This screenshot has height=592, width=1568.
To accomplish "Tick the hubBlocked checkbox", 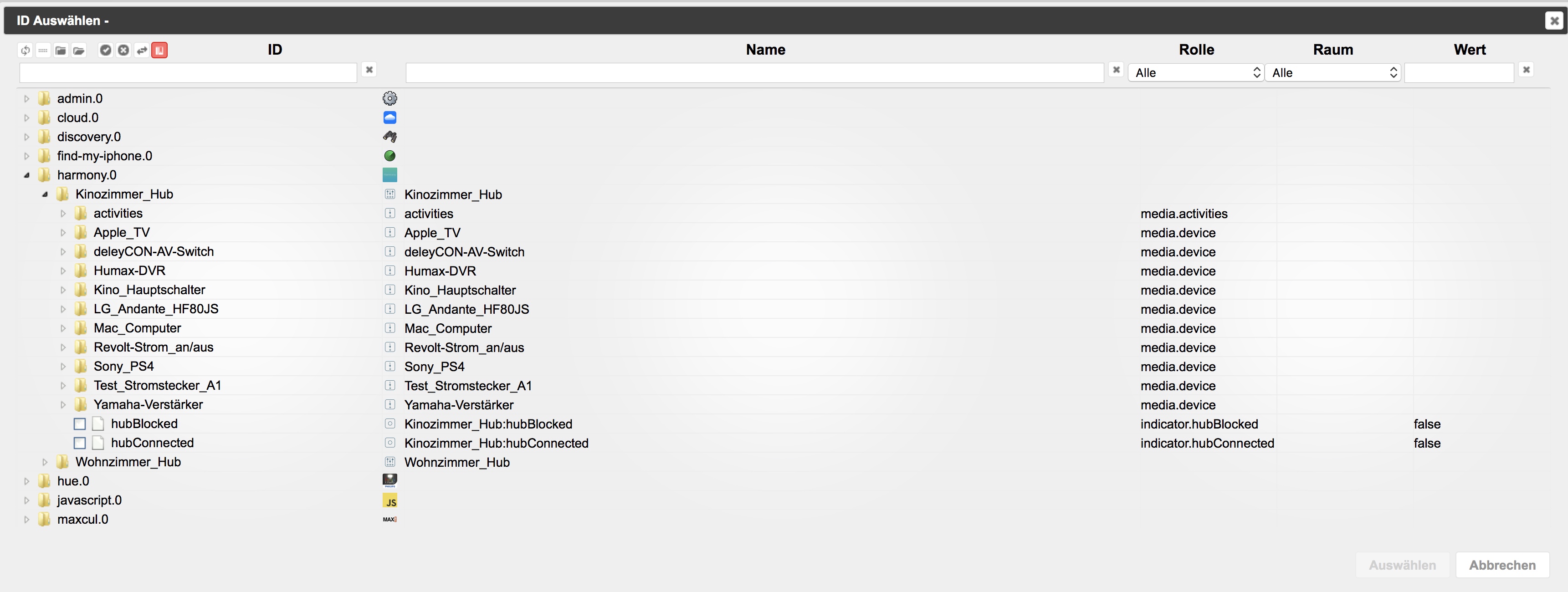I will point(80,424).
